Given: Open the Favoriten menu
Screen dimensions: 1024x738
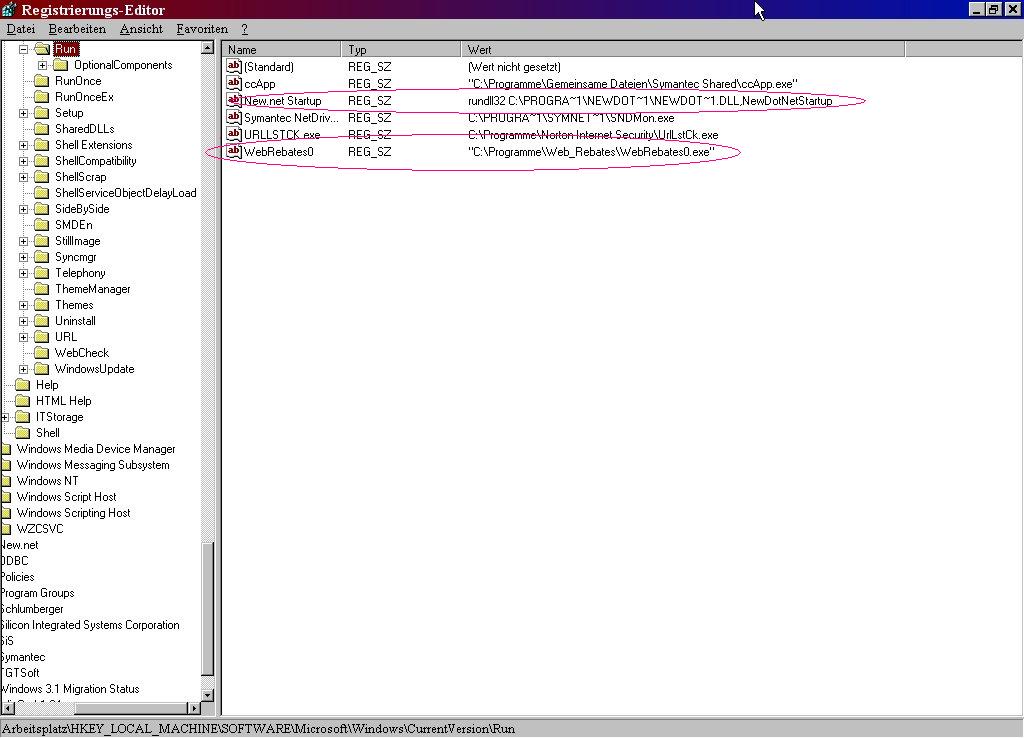Looking at the screenshot, I should 202,29.
